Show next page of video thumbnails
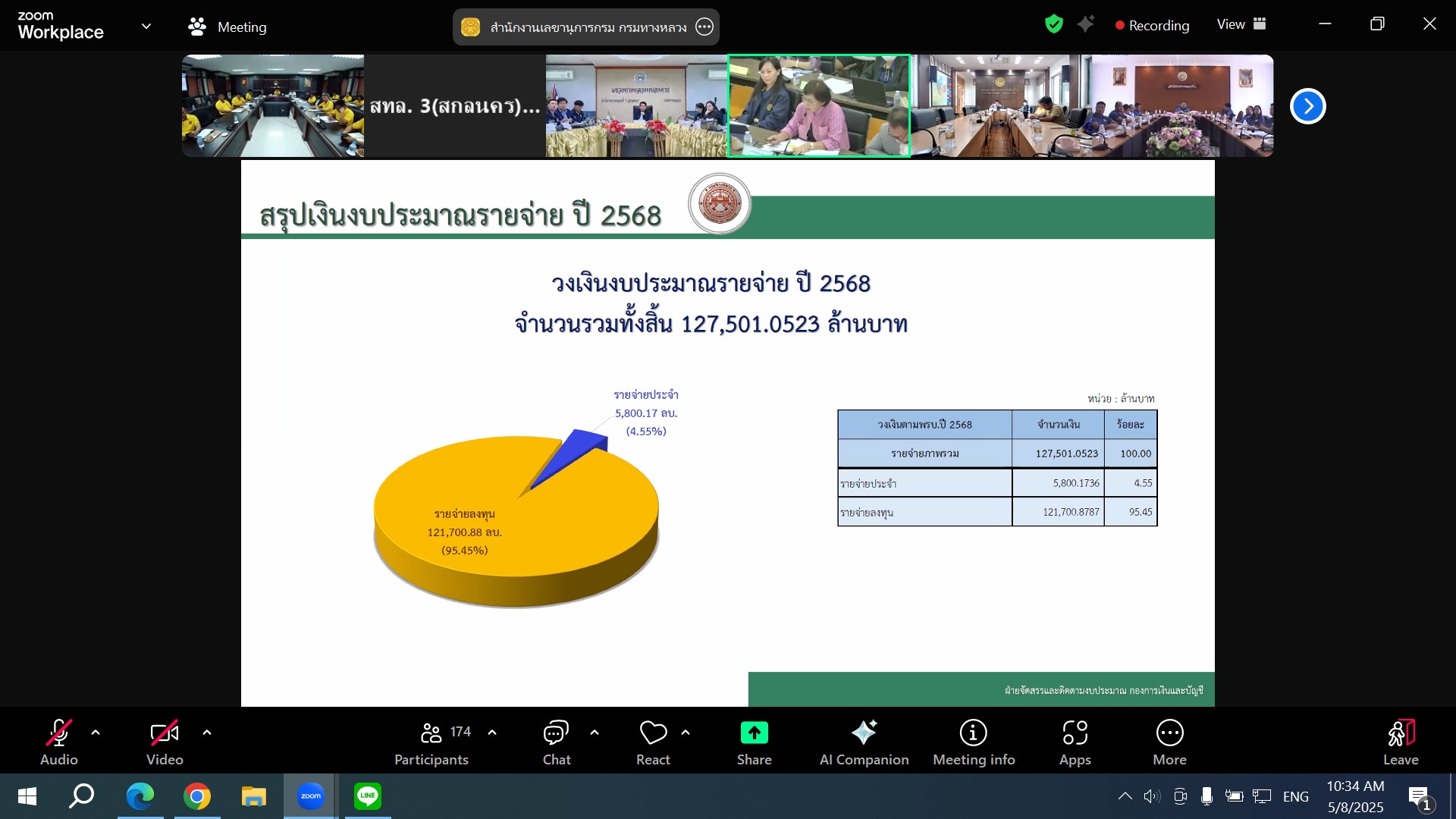The width and height of the screenshot is (1456, 819). point(1307,106)
